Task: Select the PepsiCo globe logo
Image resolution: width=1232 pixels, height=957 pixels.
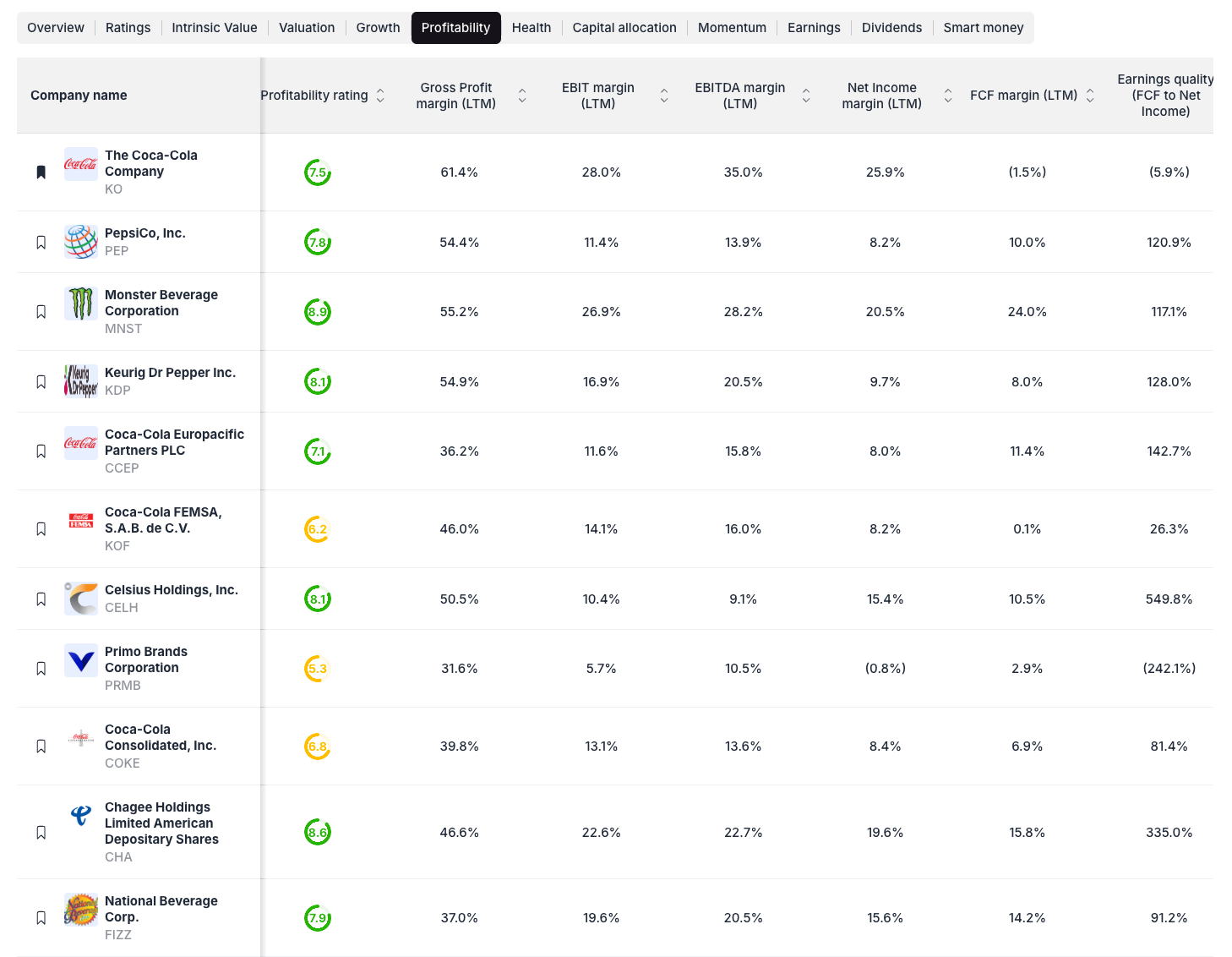Action: pos(80,241)
